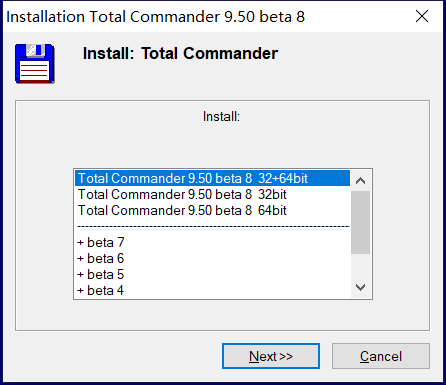Click empty panel space beneath the list box
The image size is (446, 385).
point(222,315)
